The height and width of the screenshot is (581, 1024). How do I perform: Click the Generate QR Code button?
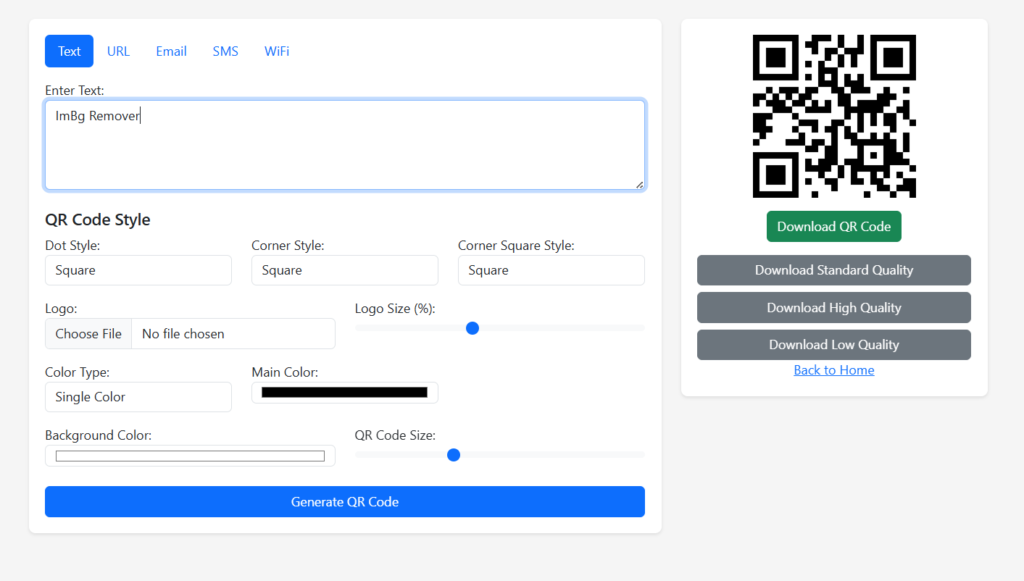pyautogui.click(x=345, y=501)
